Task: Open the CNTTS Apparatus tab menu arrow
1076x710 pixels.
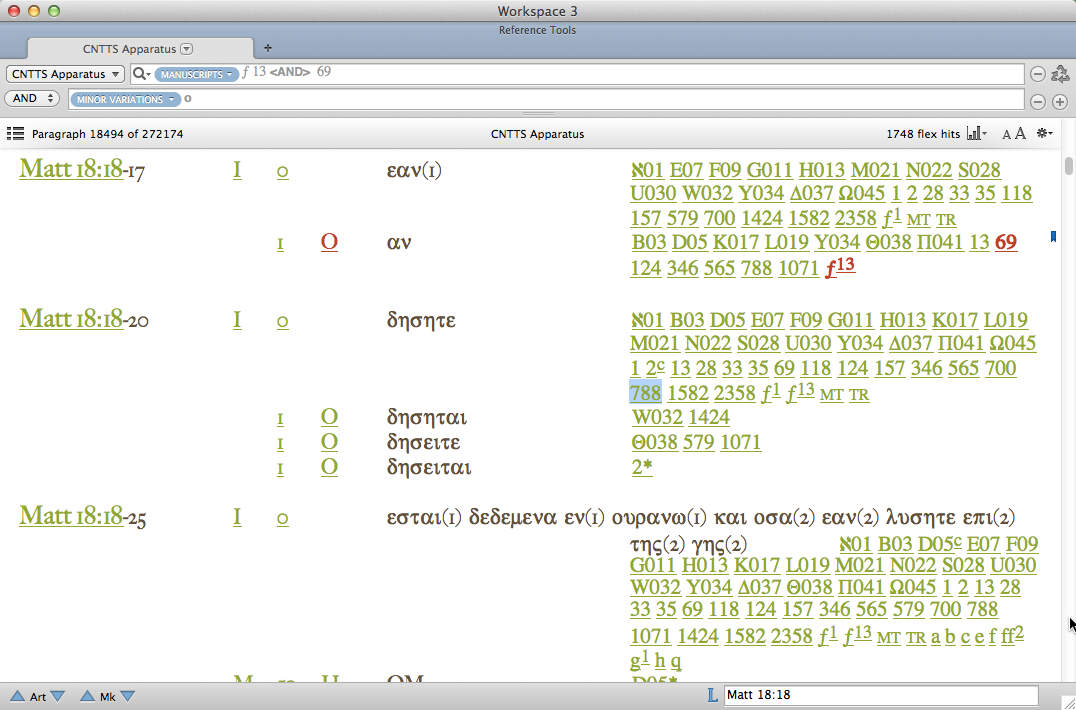Action: 187,49
